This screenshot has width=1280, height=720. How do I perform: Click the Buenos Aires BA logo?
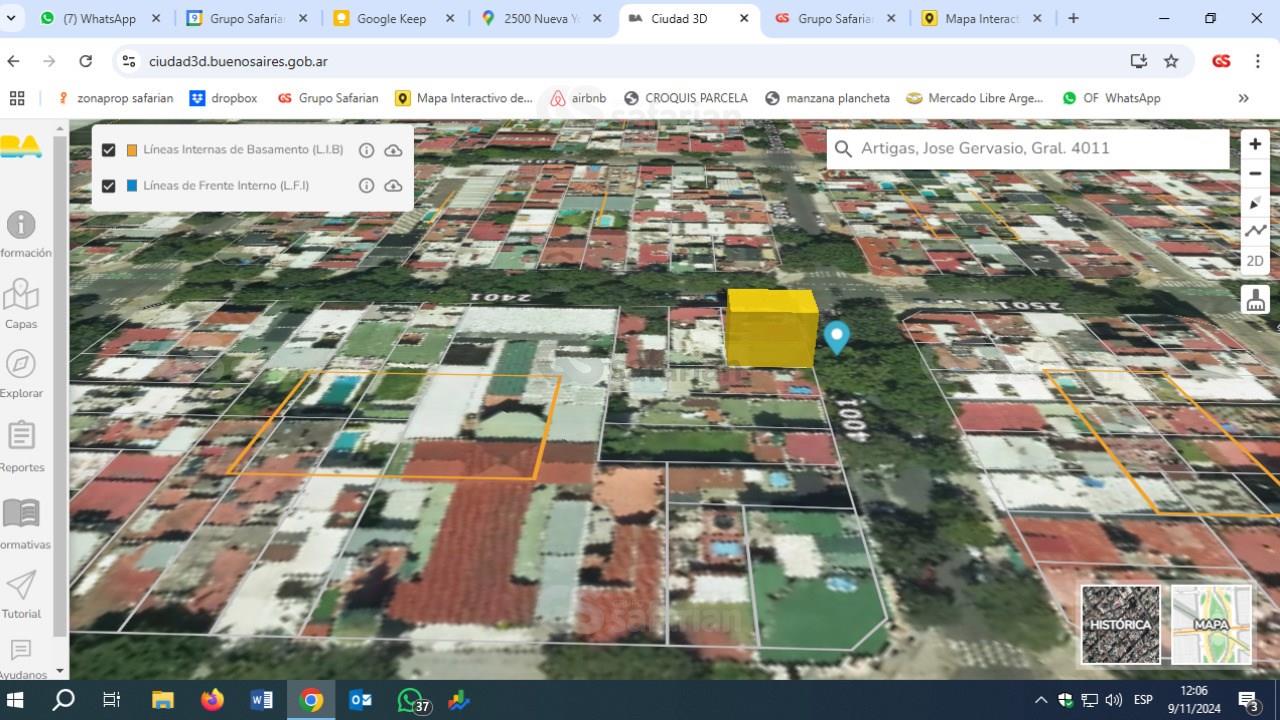point(21,147)
